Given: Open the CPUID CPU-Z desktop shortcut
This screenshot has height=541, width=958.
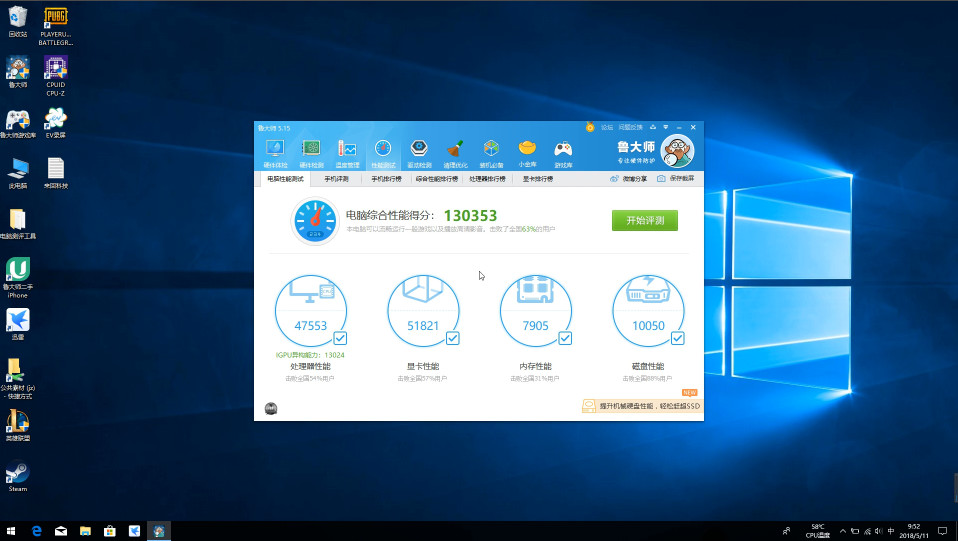Looking at the screenshot, I should [56, 76].
